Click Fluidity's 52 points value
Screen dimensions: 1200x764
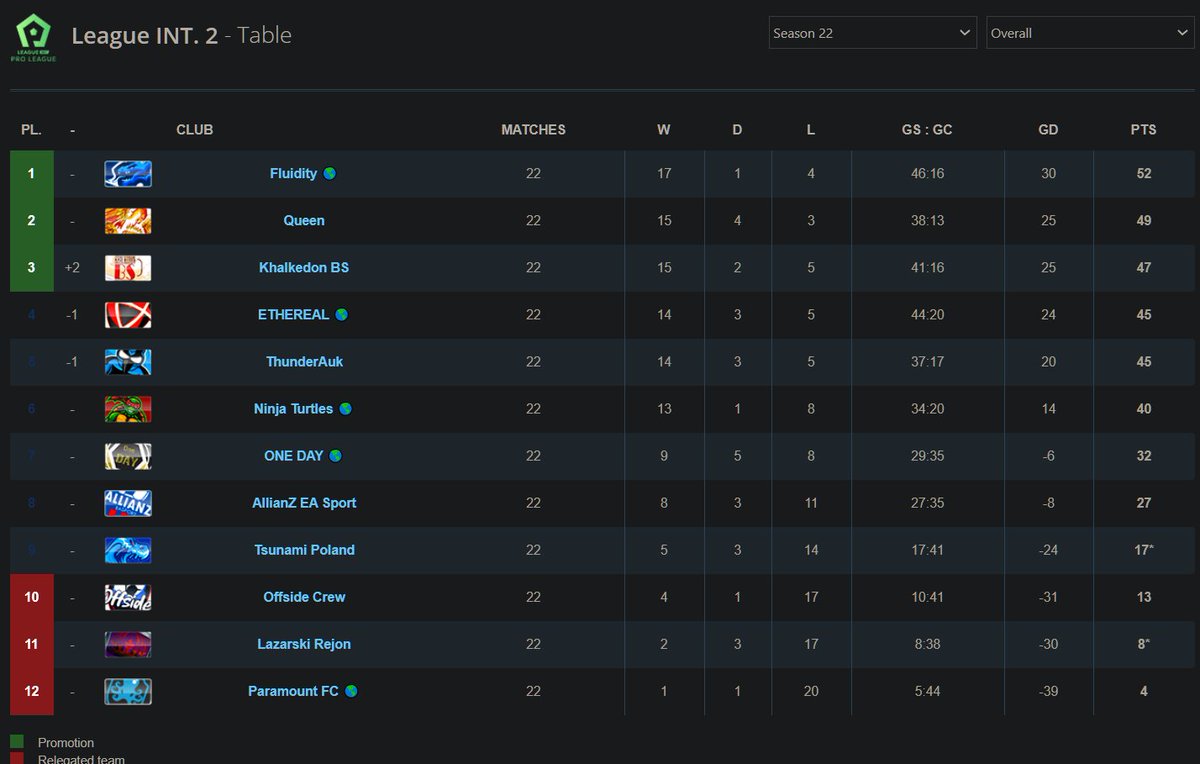[1144, 174]
